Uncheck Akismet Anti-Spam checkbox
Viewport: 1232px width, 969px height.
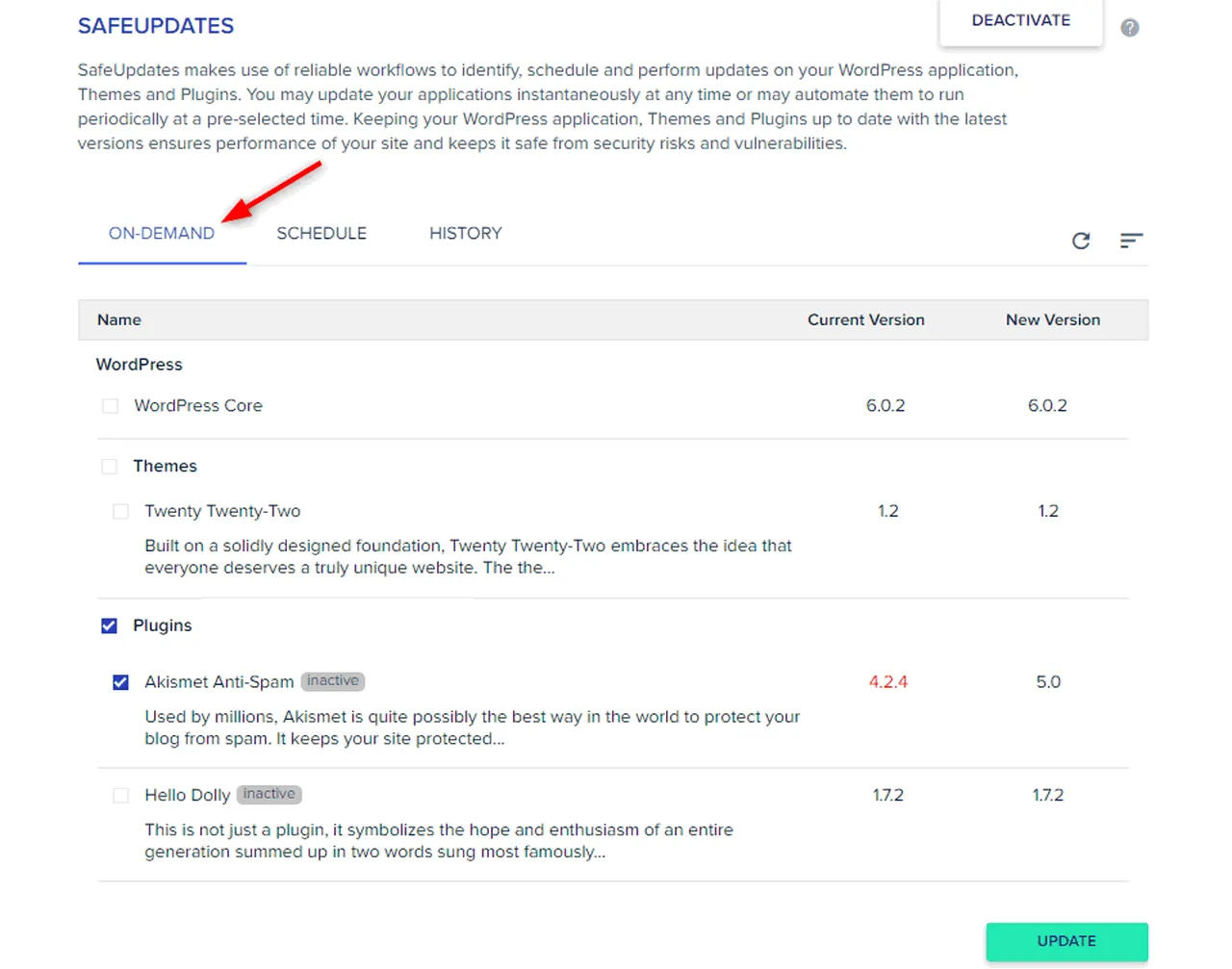[120, 682]
